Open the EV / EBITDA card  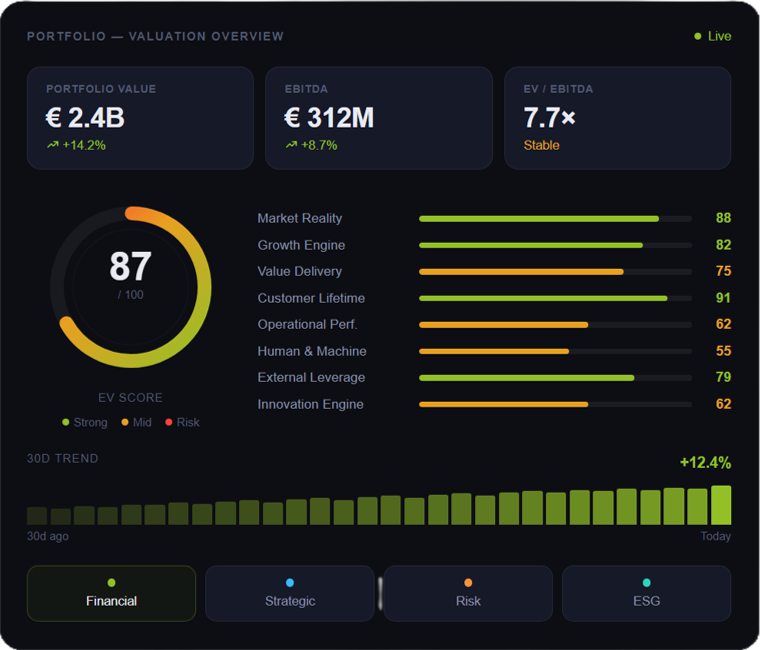point(618,118)
